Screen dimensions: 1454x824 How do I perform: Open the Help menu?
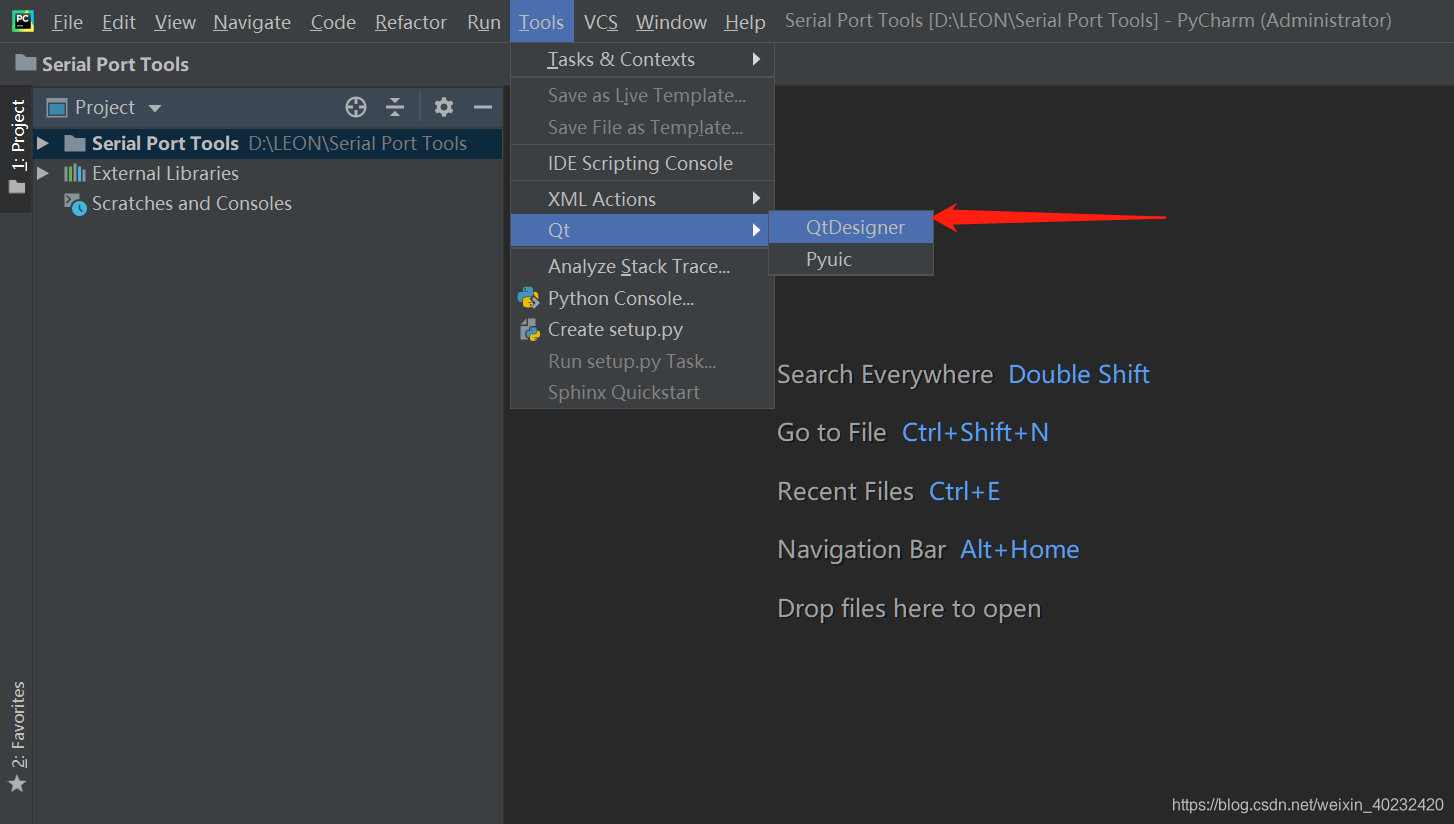[745, 22]
